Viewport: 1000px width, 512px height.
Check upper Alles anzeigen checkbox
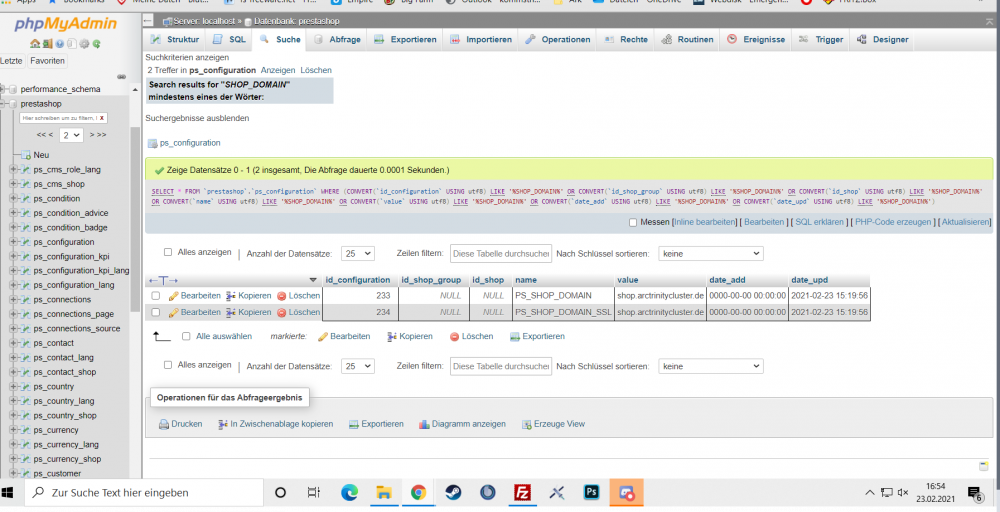coord(168,252)
